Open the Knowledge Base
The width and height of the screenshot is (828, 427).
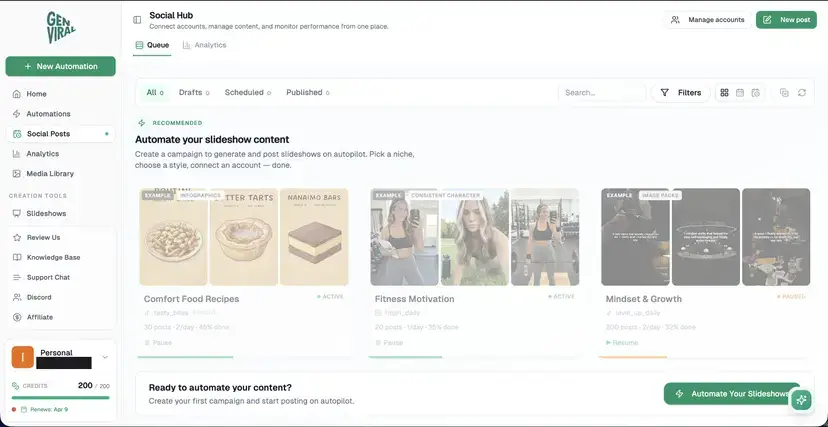click(x=53, y=258)
